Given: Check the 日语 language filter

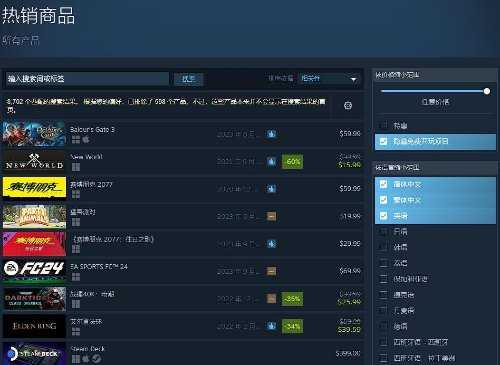Looking at the screenshot, I should tap(384, 231).
